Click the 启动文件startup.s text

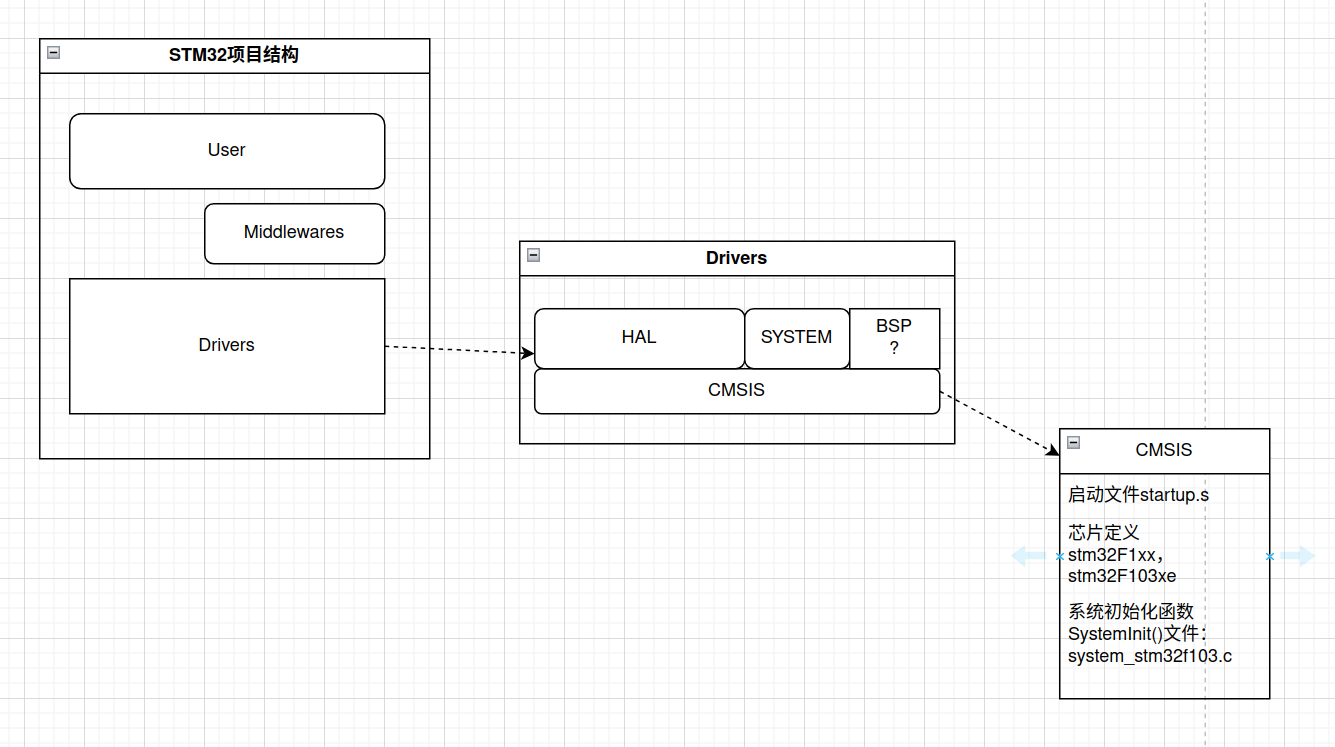(1139, 495)
